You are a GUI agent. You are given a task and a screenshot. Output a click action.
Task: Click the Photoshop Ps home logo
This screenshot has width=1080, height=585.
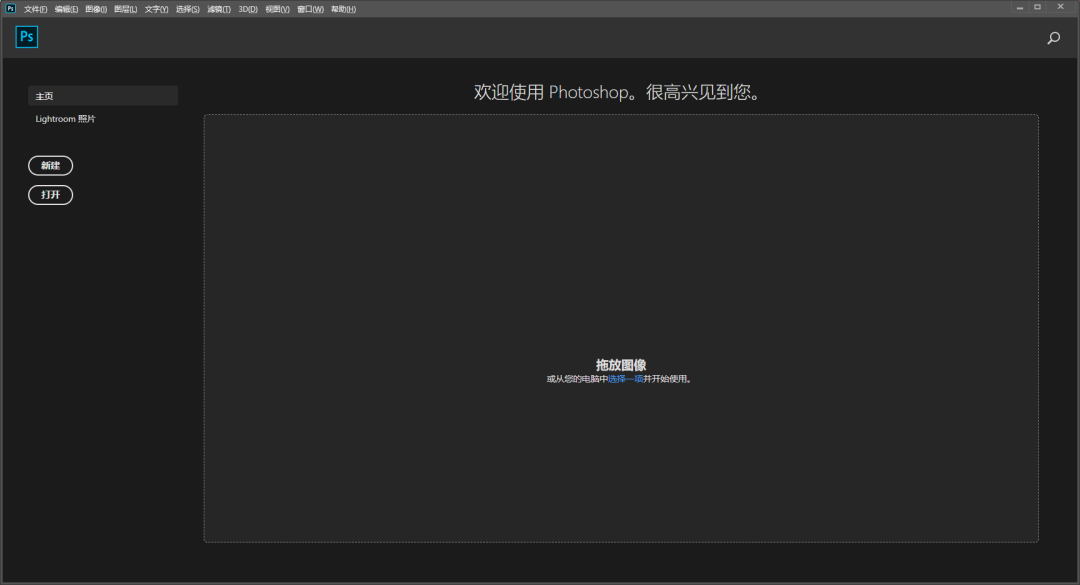point(26,37)
